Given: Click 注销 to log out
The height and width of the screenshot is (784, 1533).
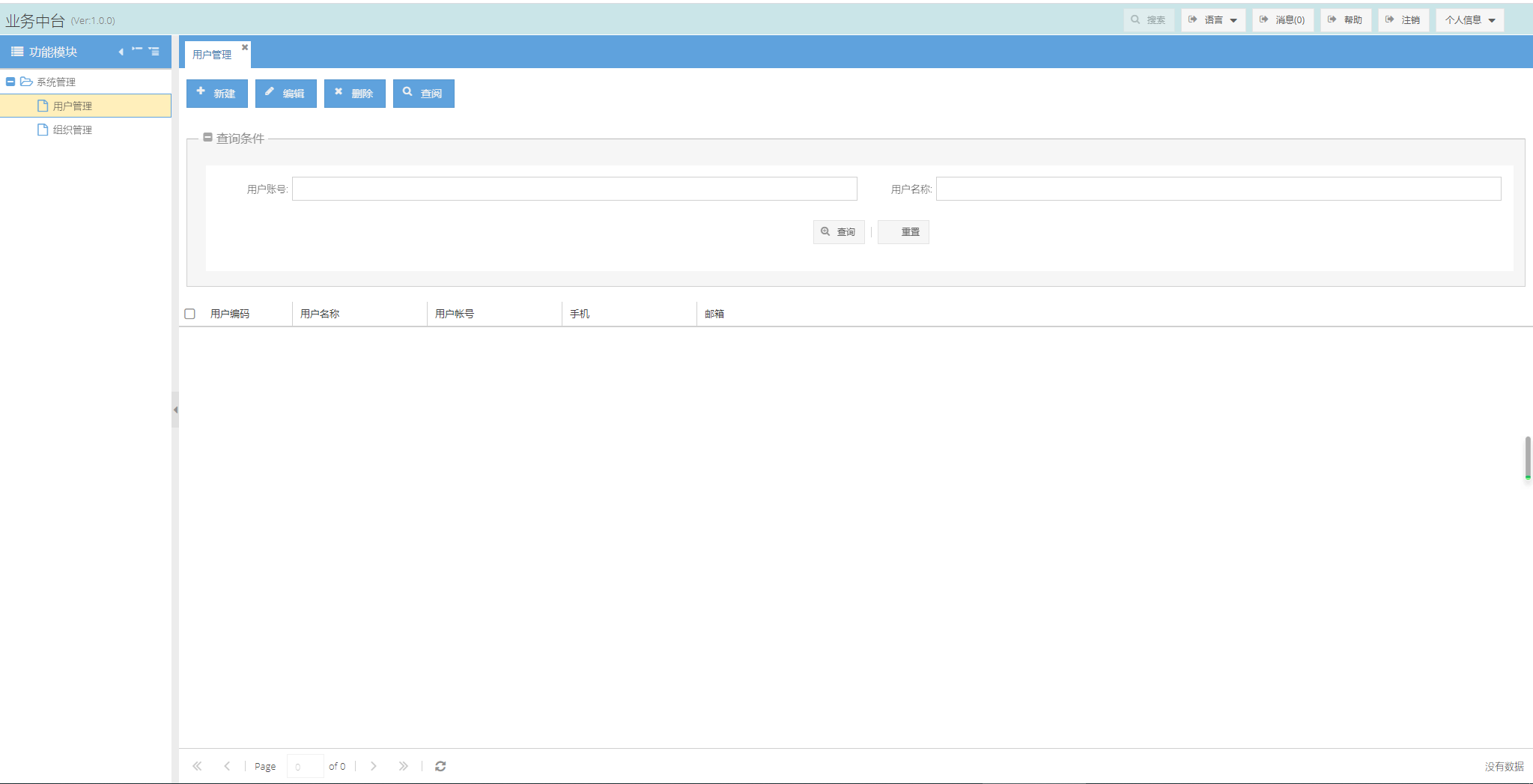Looking at the screenshot, I should (1403, 20).
